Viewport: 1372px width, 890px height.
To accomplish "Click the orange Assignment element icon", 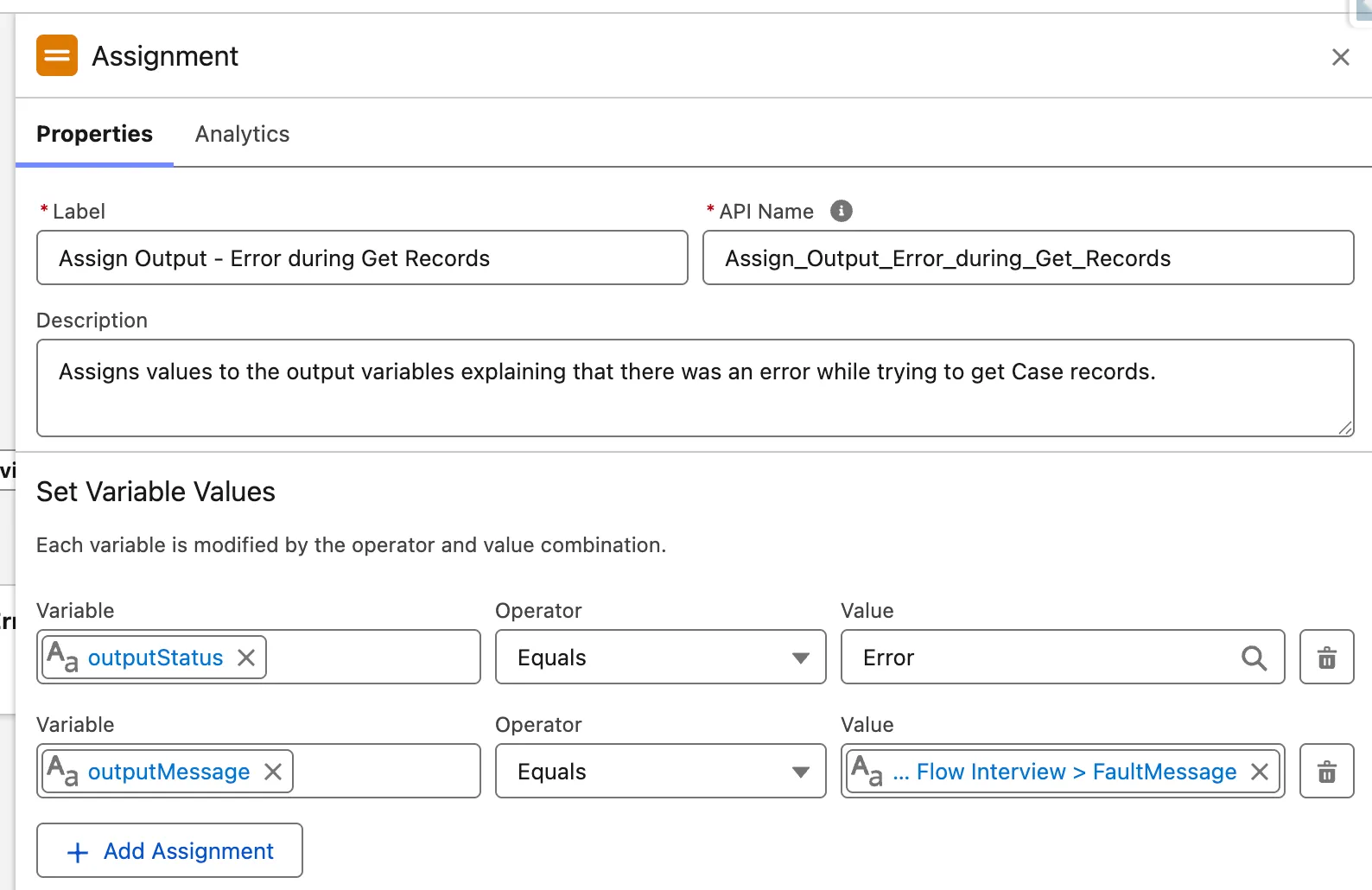I will (x=57, y=55).
